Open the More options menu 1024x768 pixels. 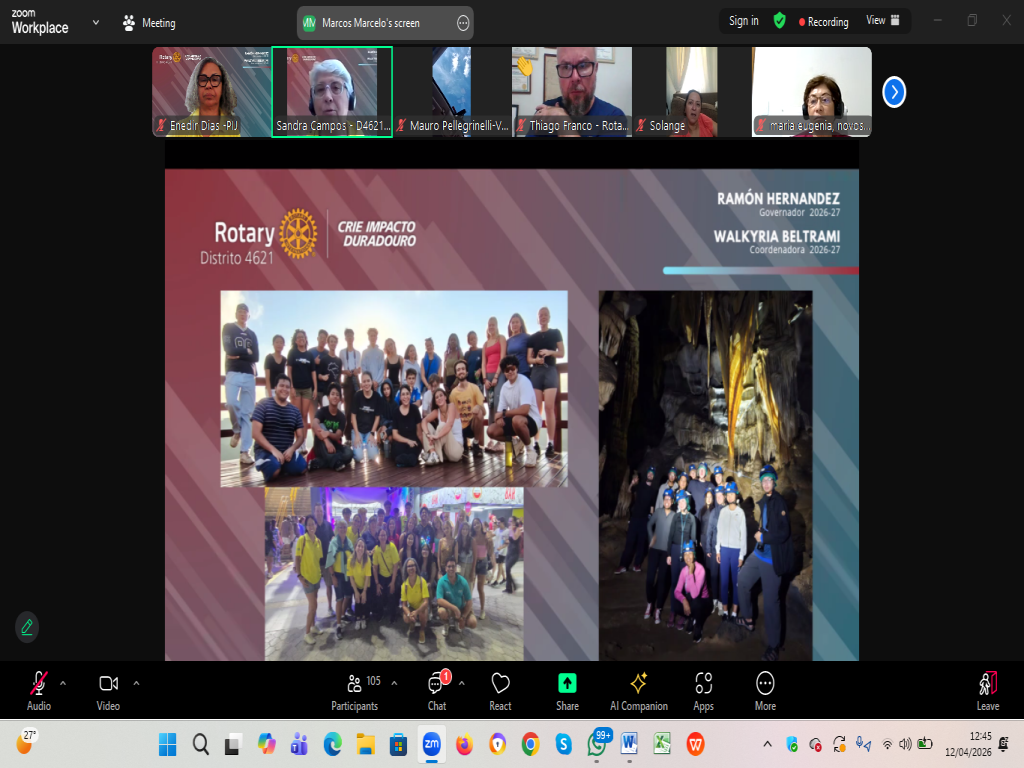click(765, 690)
